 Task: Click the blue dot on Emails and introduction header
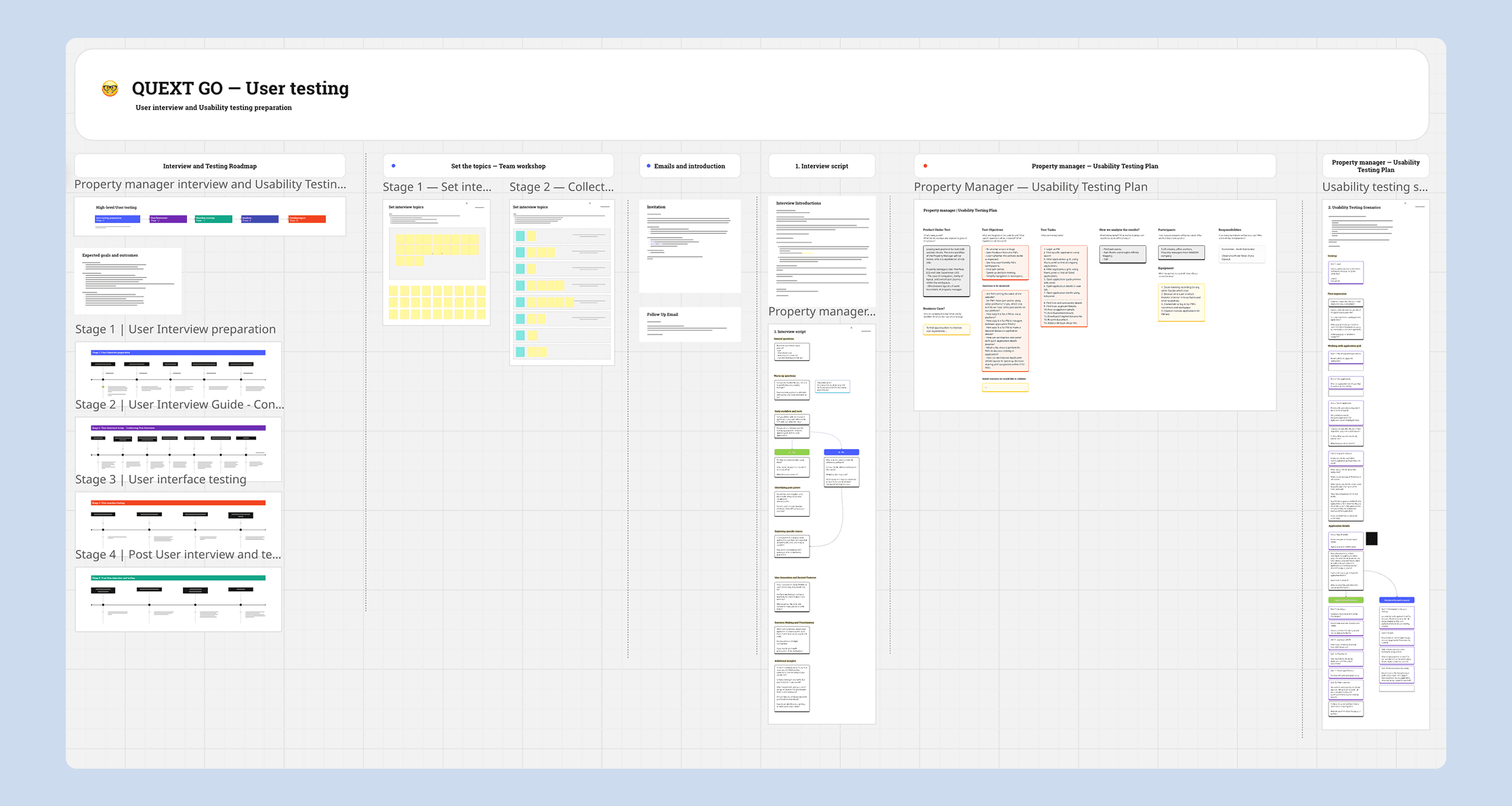coord(648,166)
